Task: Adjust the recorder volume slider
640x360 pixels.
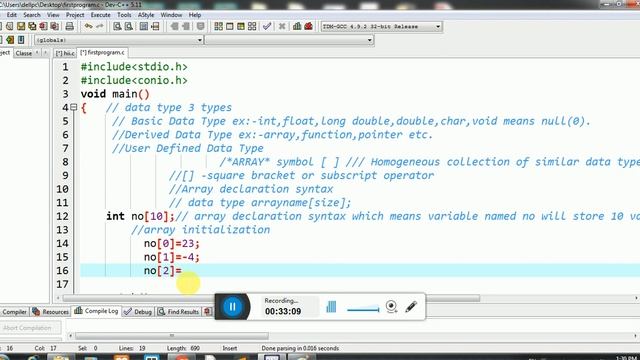Action: pyautogui.click(x=363, y=309)
